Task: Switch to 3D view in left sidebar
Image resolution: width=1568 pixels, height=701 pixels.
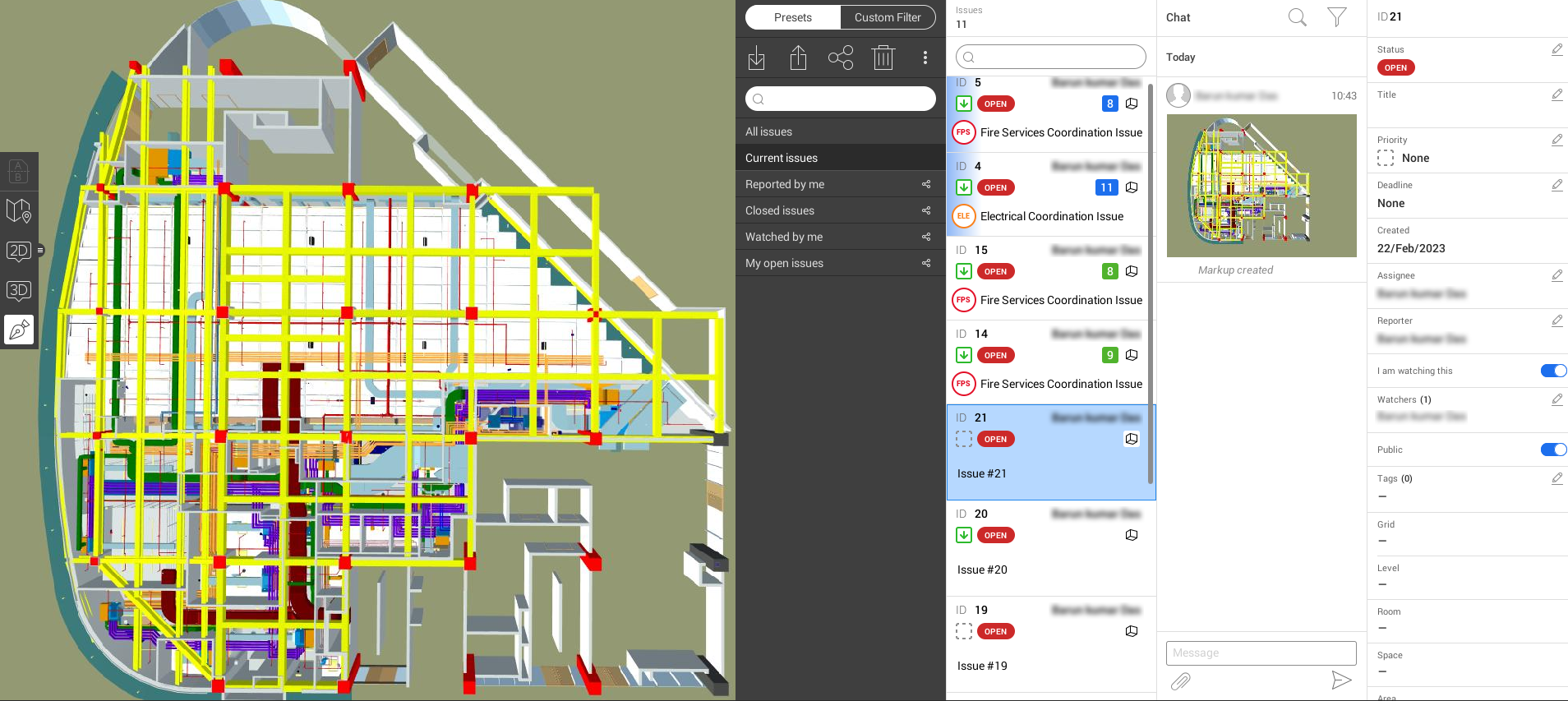Action: [x=19, y=290]
